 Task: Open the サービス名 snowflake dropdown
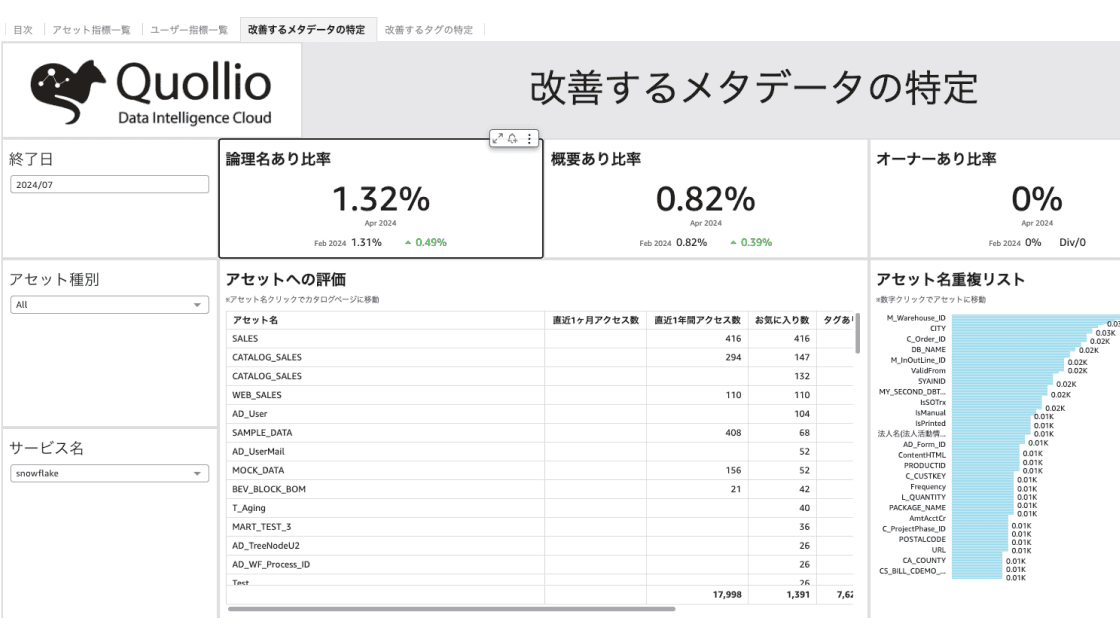(x=110, y=473)
